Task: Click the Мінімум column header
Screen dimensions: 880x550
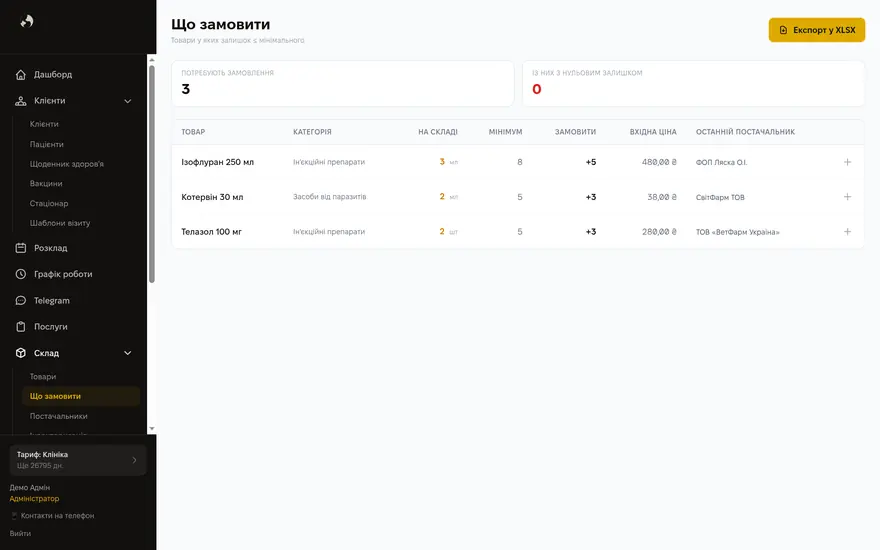Action: 505,132
